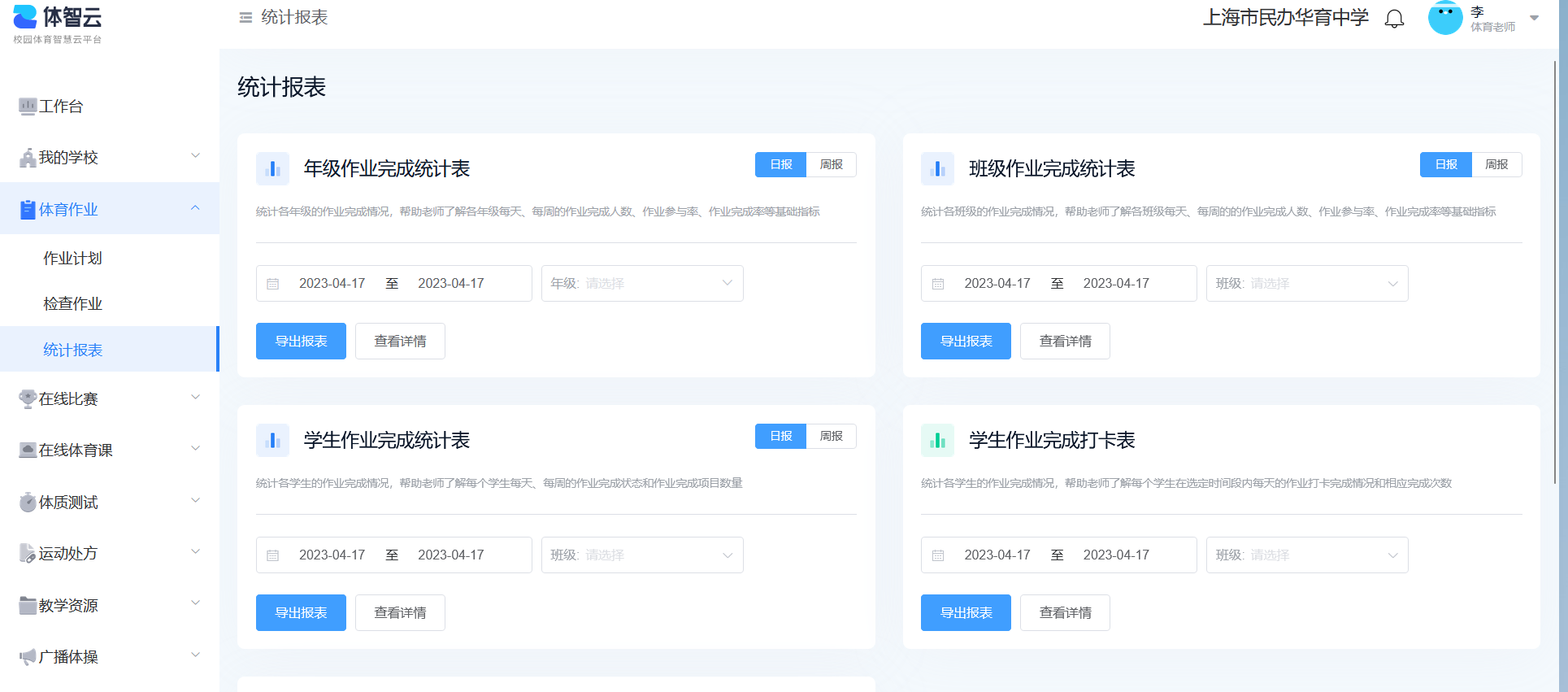1568x692 pixels.
Task: Export the 学生作业完成统计表 report
Action: [x=301, y=612]
